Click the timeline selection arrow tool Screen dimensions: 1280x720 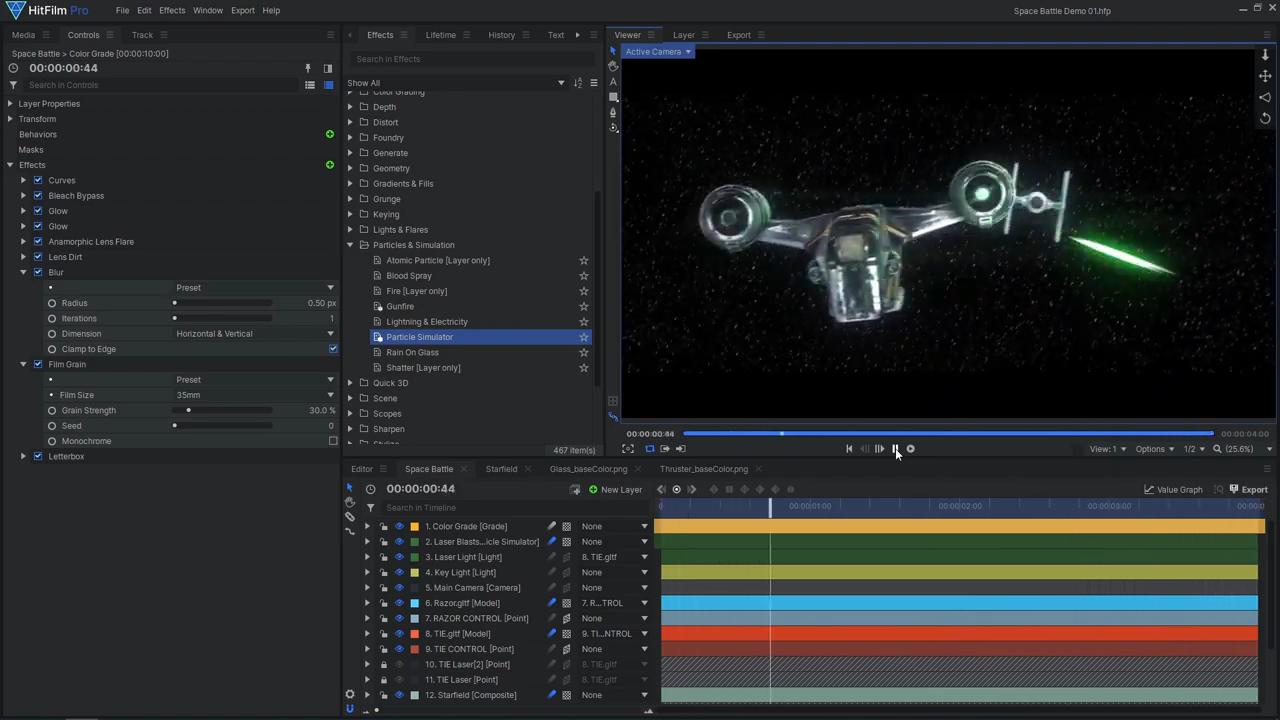(349, 487)
